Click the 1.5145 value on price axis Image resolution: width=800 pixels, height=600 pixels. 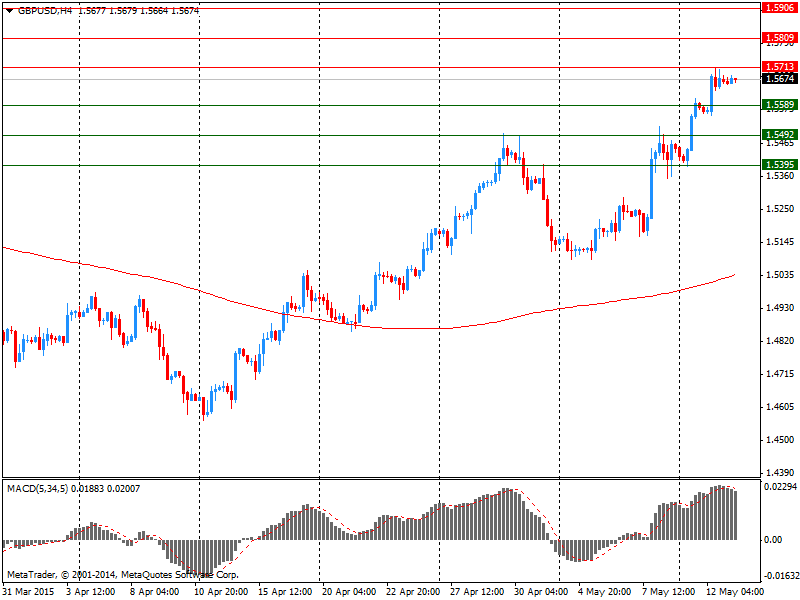pos(780,242)
